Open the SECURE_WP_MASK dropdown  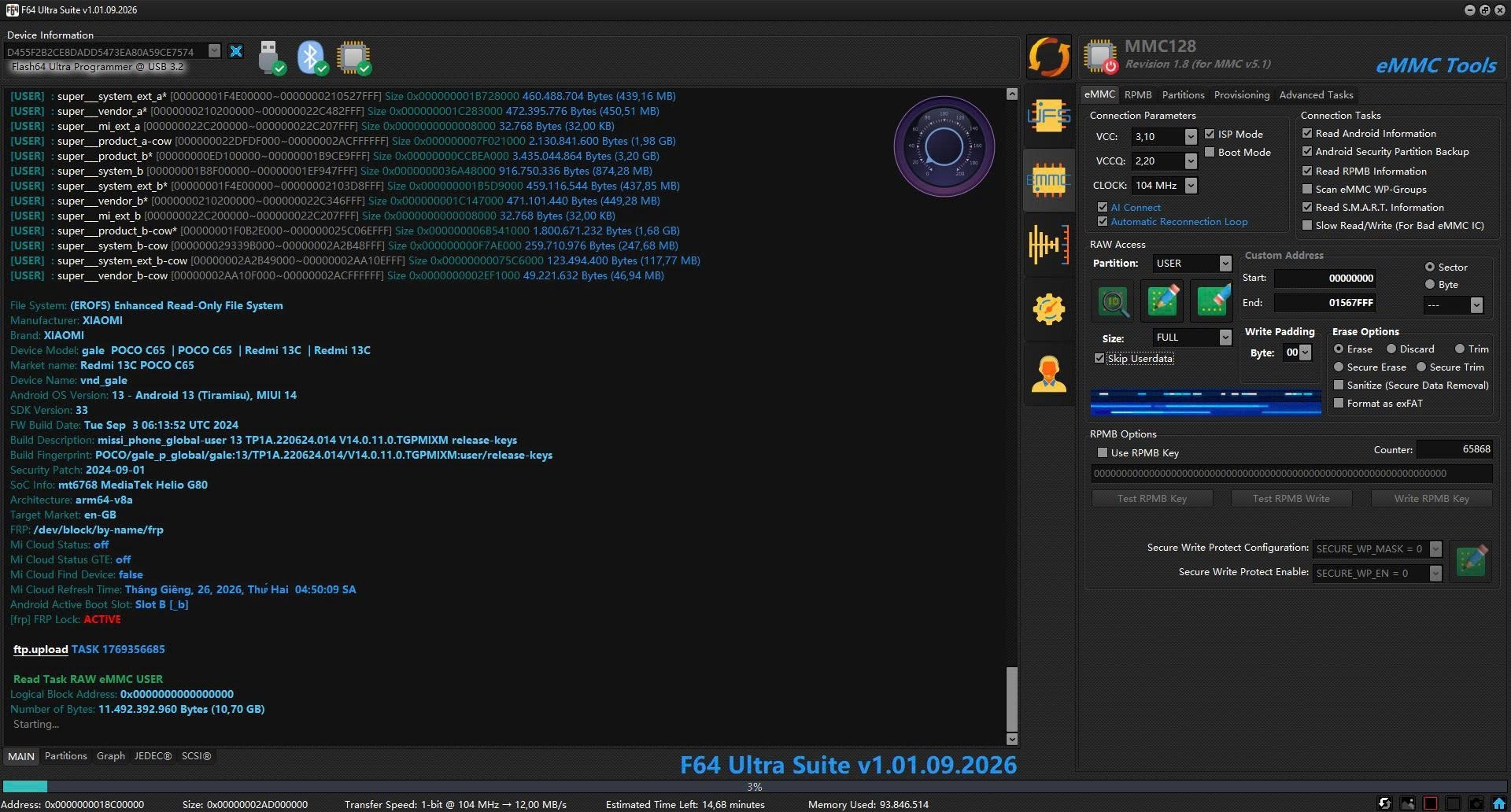pos(1435,548)
